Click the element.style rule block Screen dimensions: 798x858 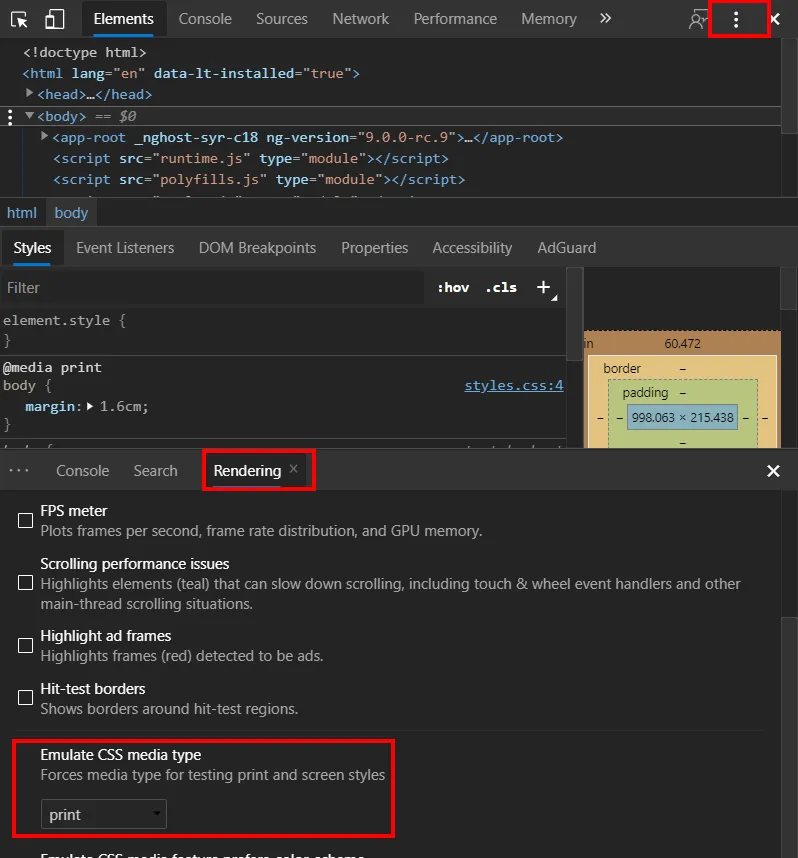point(283,331)
